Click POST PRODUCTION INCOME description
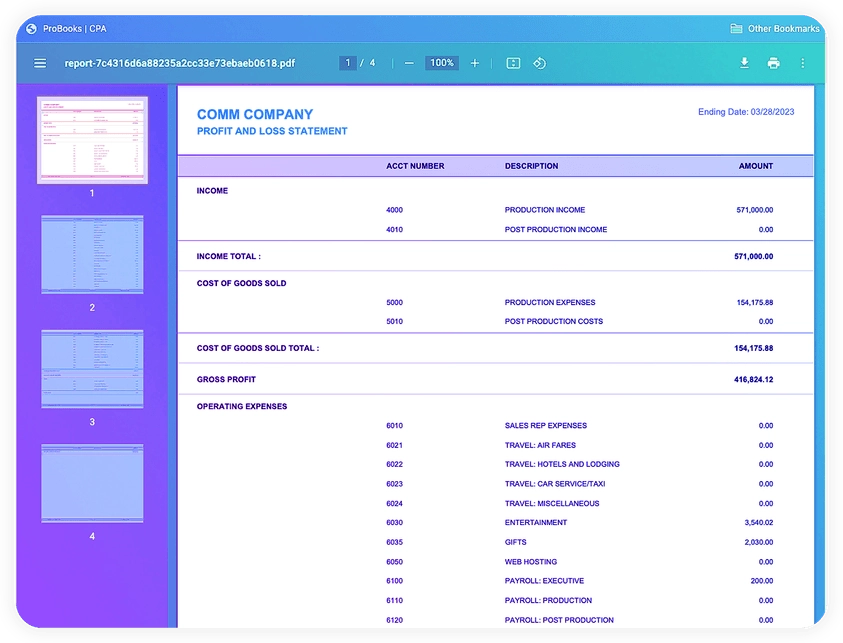 pos(555,230)
